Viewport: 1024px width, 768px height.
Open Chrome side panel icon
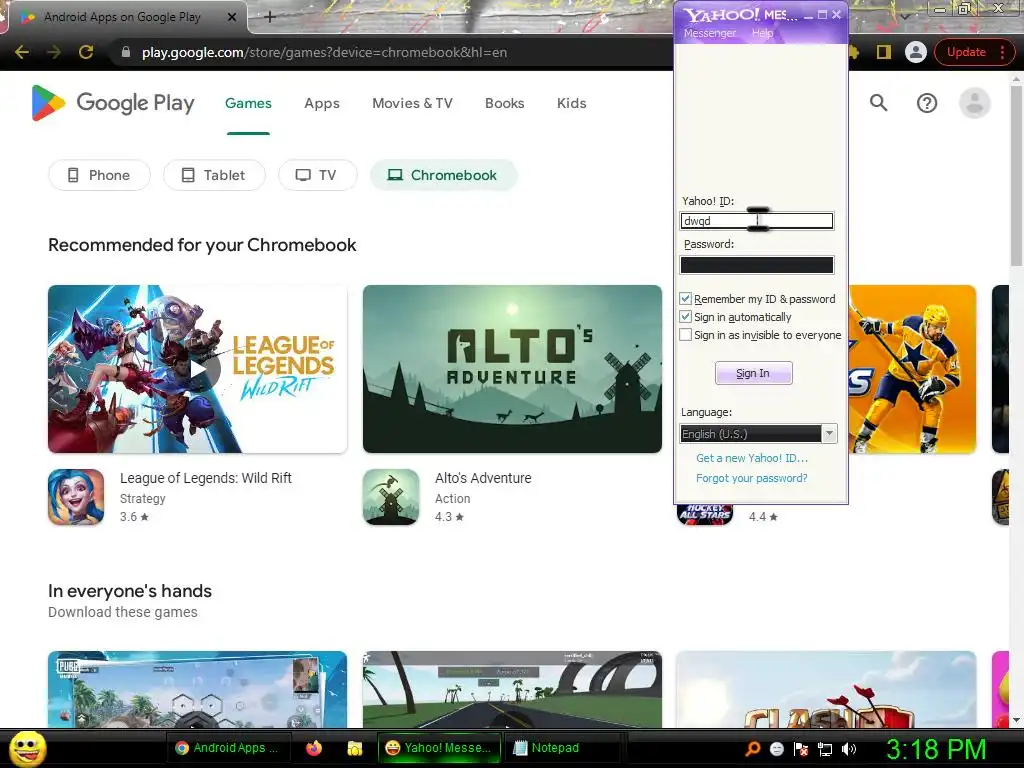884,52
